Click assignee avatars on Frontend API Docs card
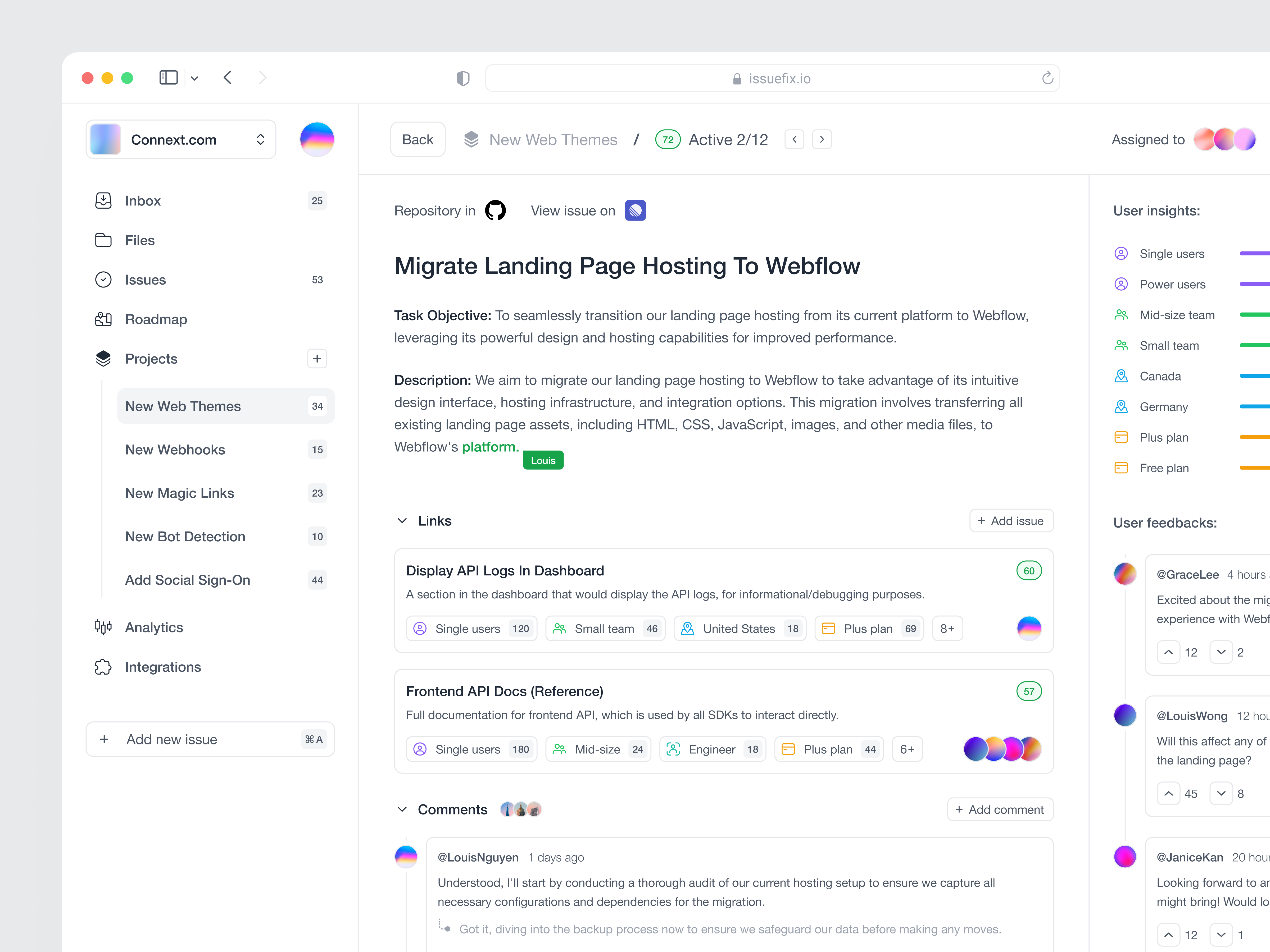1270x952 pixels. (1003, 749)
